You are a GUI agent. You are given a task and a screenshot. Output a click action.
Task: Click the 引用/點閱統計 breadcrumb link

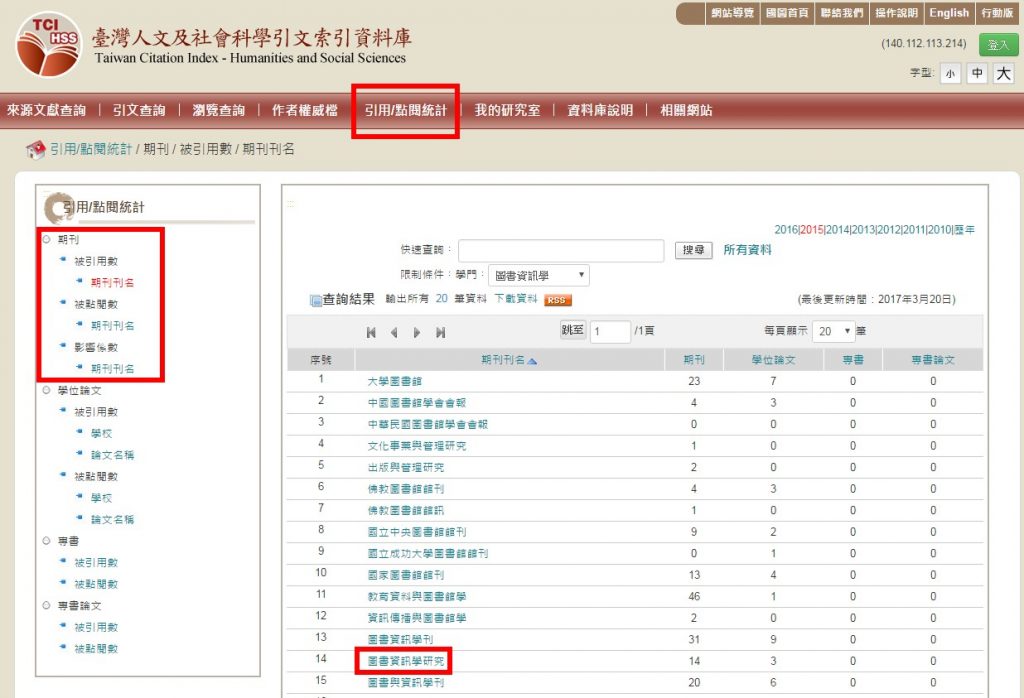point(91,150)
